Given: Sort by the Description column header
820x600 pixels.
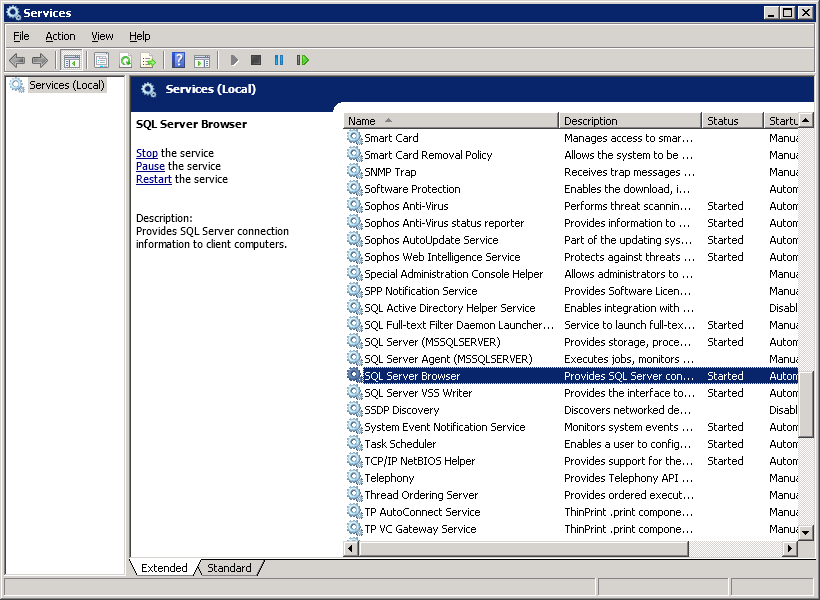Looking at the screenshot, I should [x=630, y=121].
